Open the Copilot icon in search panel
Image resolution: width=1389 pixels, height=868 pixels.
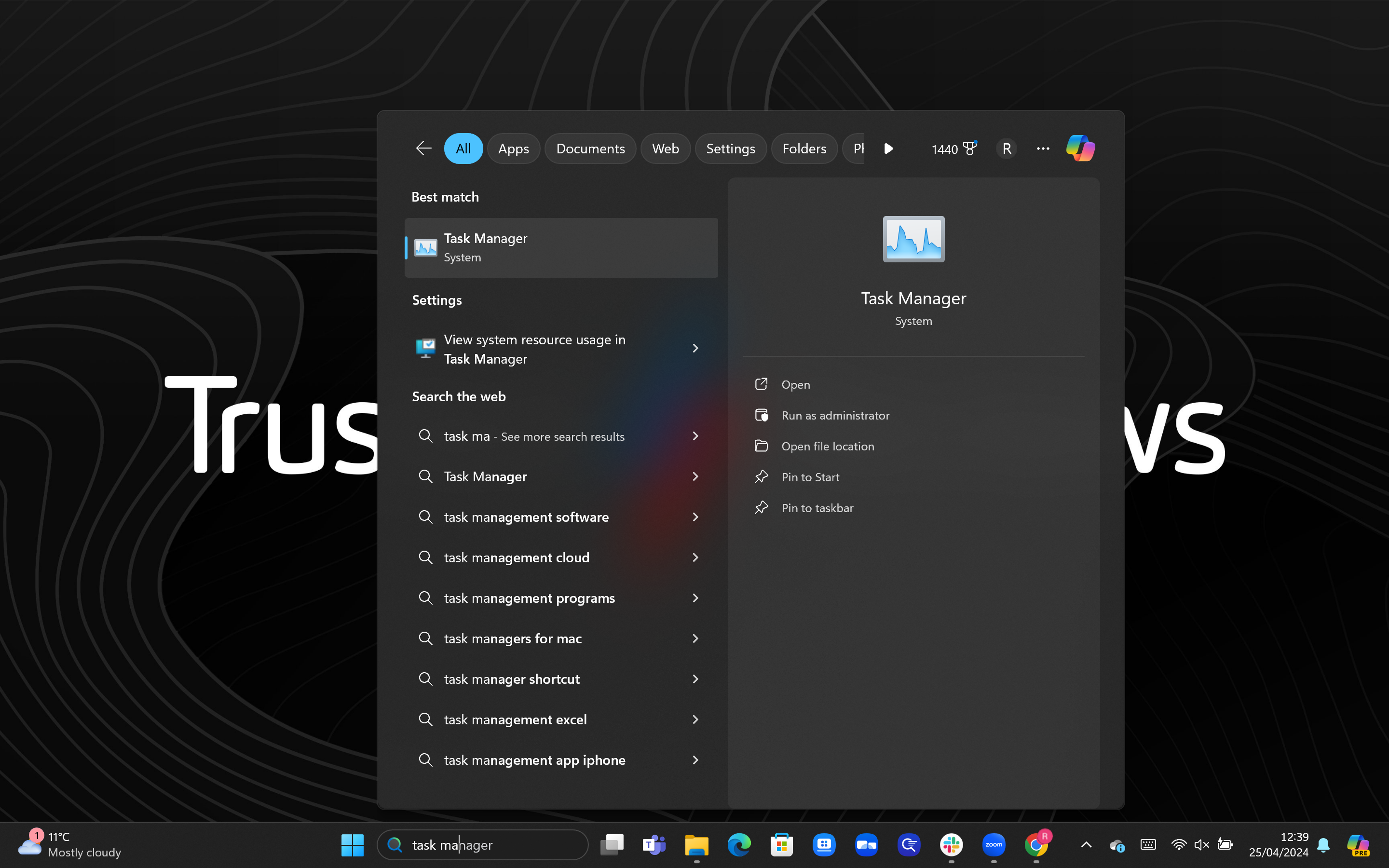pyautogui.click(x=1080, y=149)
